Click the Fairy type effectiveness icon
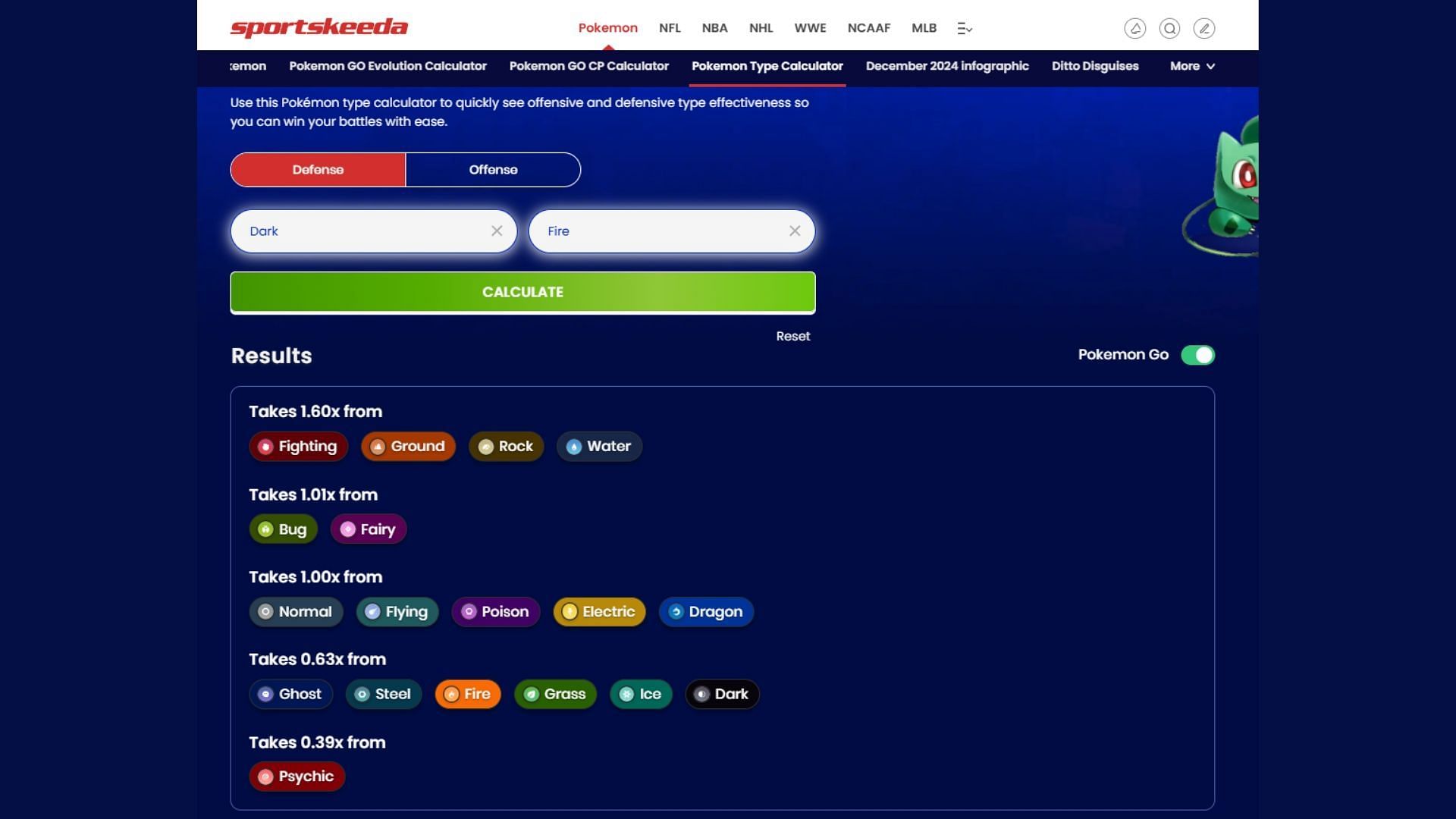Viewport: 1456px width, 819px height. tap(348, 528)
